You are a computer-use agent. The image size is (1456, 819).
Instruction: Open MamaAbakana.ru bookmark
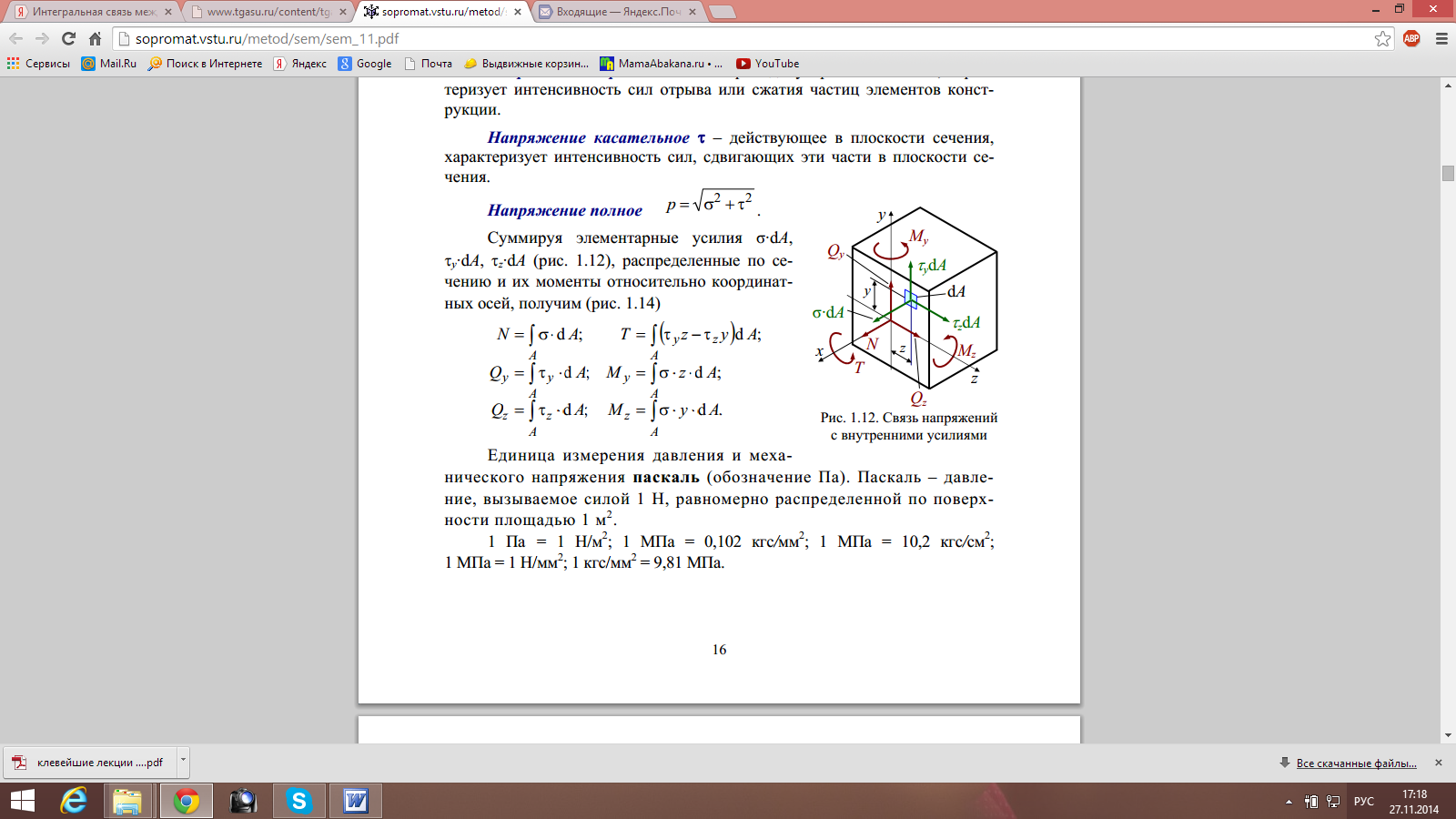pyautogui.click(x=661, y=64)
